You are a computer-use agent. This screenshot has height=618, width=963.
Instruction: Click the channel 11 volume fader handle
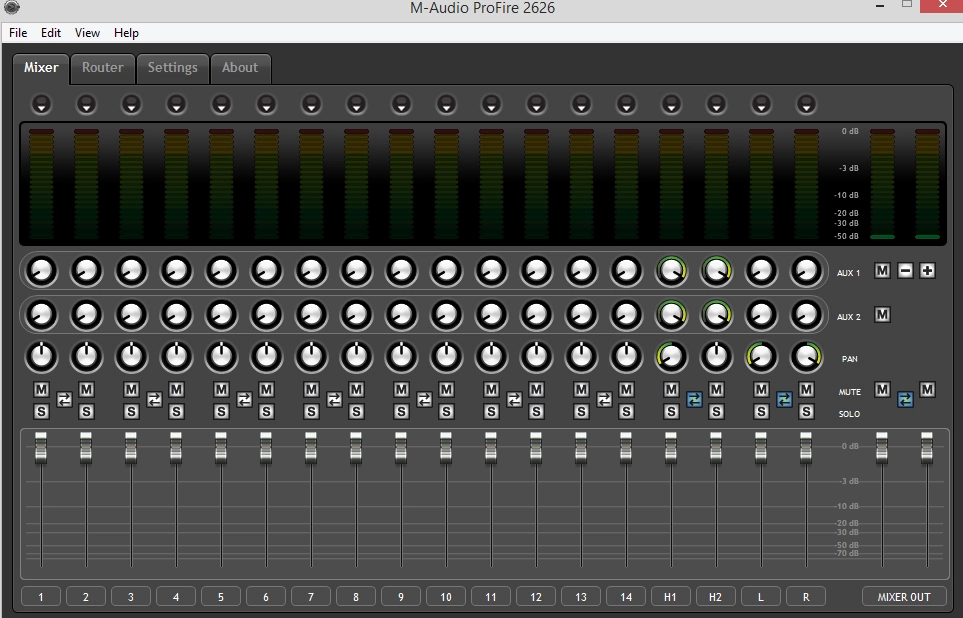491,447
